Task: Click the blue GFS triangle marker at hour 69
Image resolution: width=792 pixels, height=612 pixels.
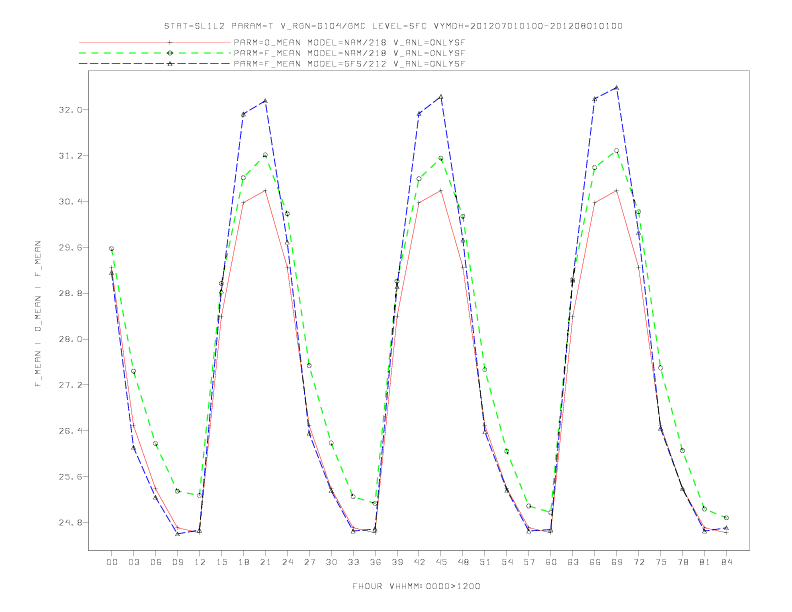Action: pyautogui.click(x=617, y=87)
